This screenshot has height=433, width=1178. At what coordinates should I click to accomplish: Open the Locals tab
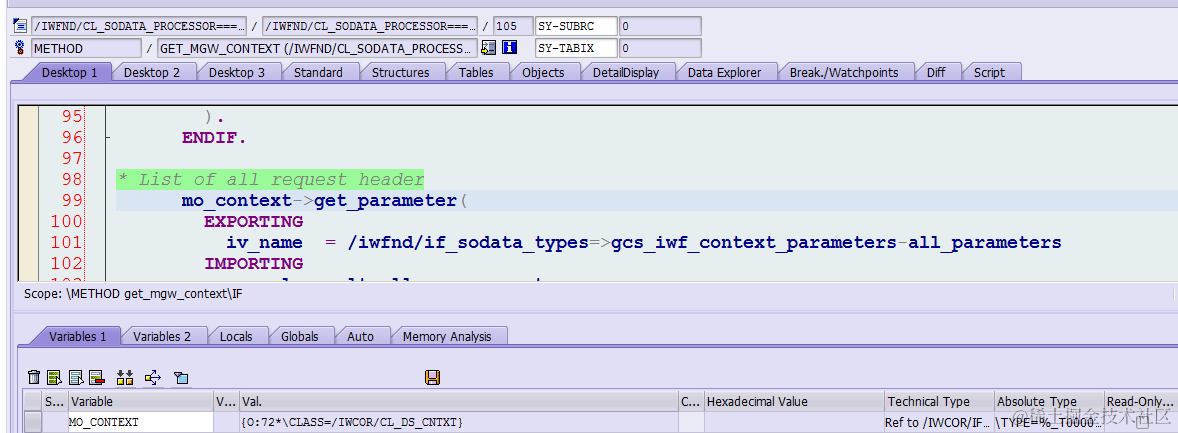click(x=236, y=336)
